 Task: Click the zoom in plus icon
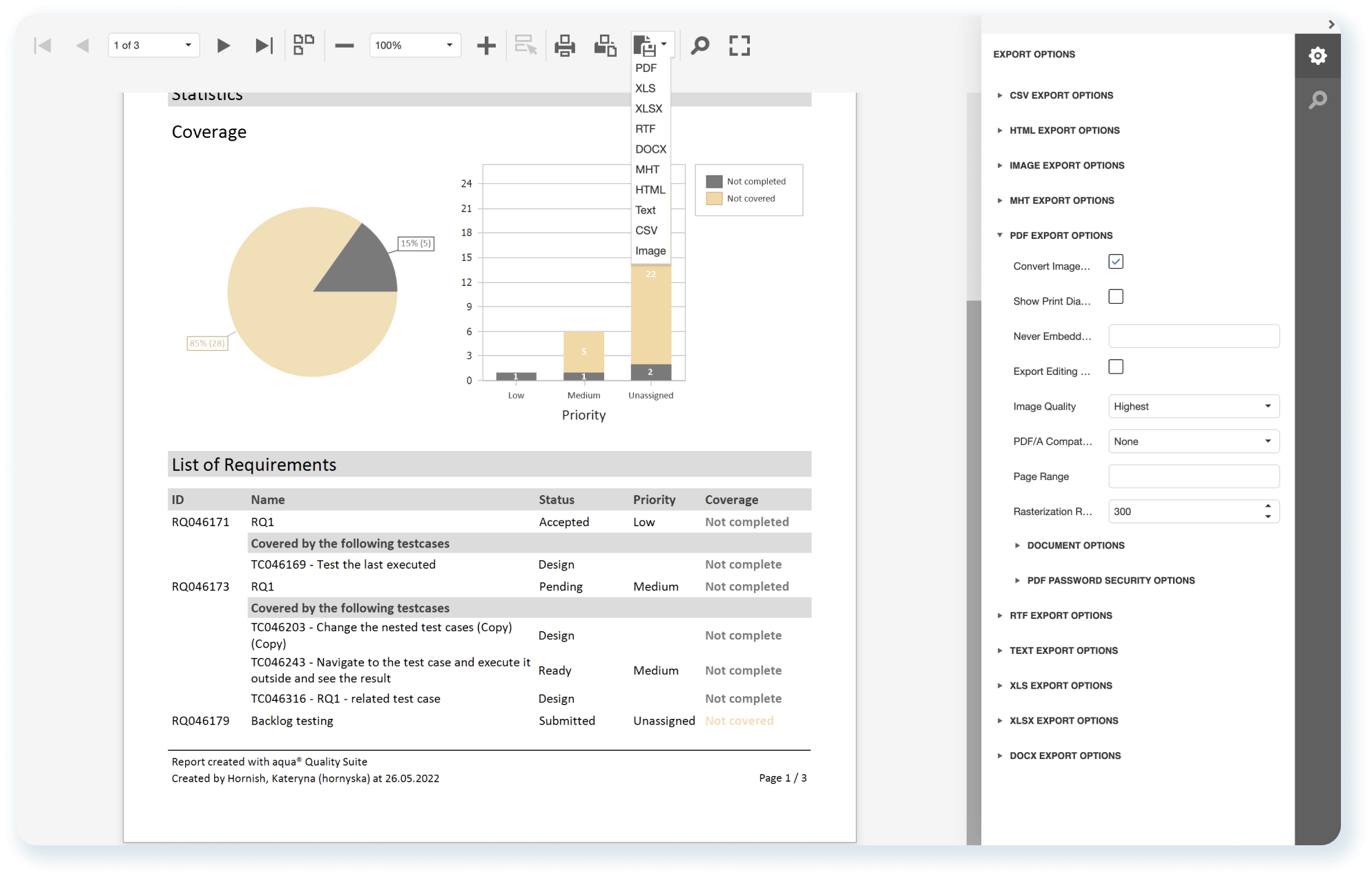[x=486, y=46]
